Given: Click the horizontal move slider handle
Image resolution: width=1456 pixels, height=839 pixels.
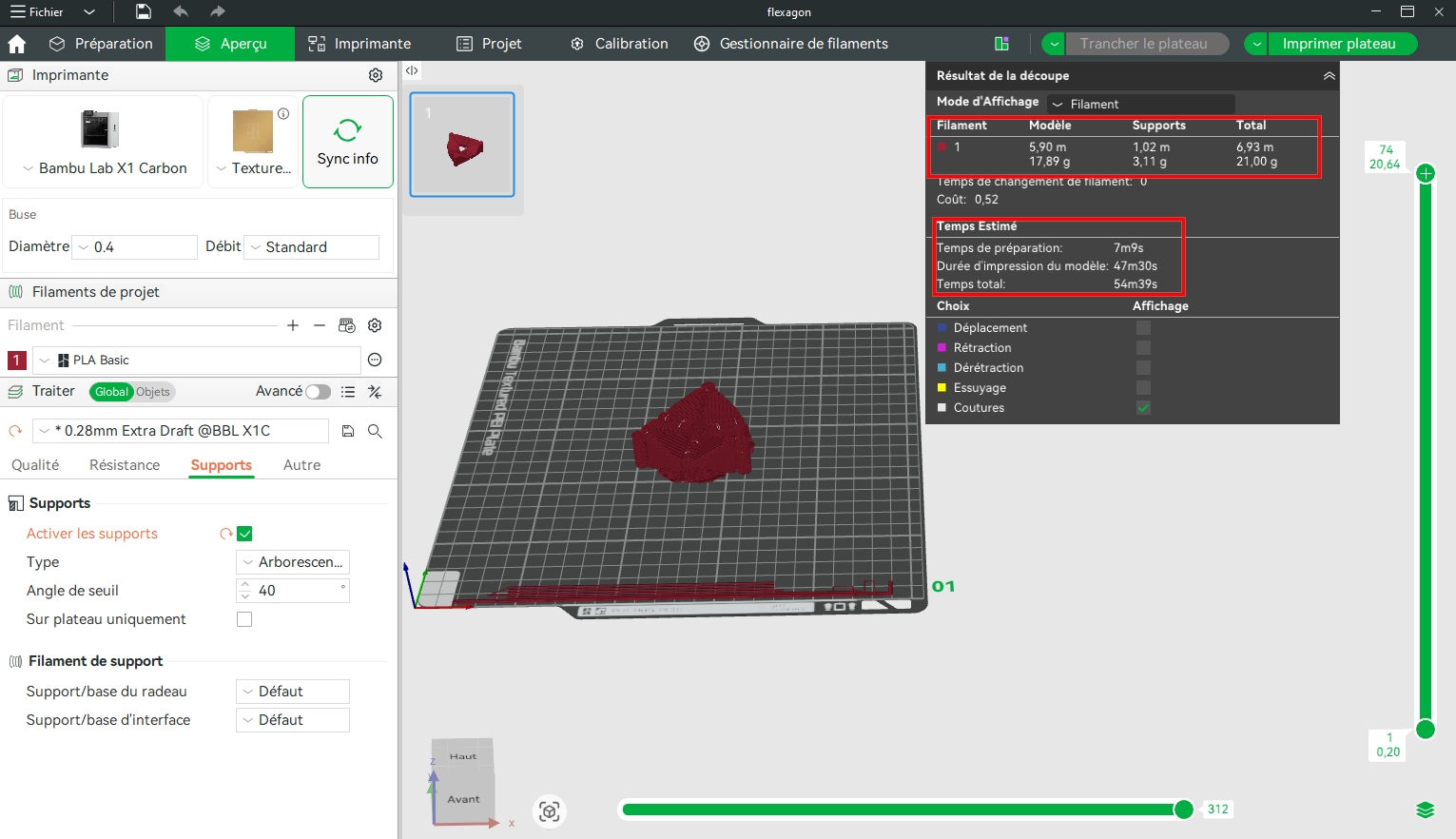Looking at the screenshot, I should coord(1184,810).
